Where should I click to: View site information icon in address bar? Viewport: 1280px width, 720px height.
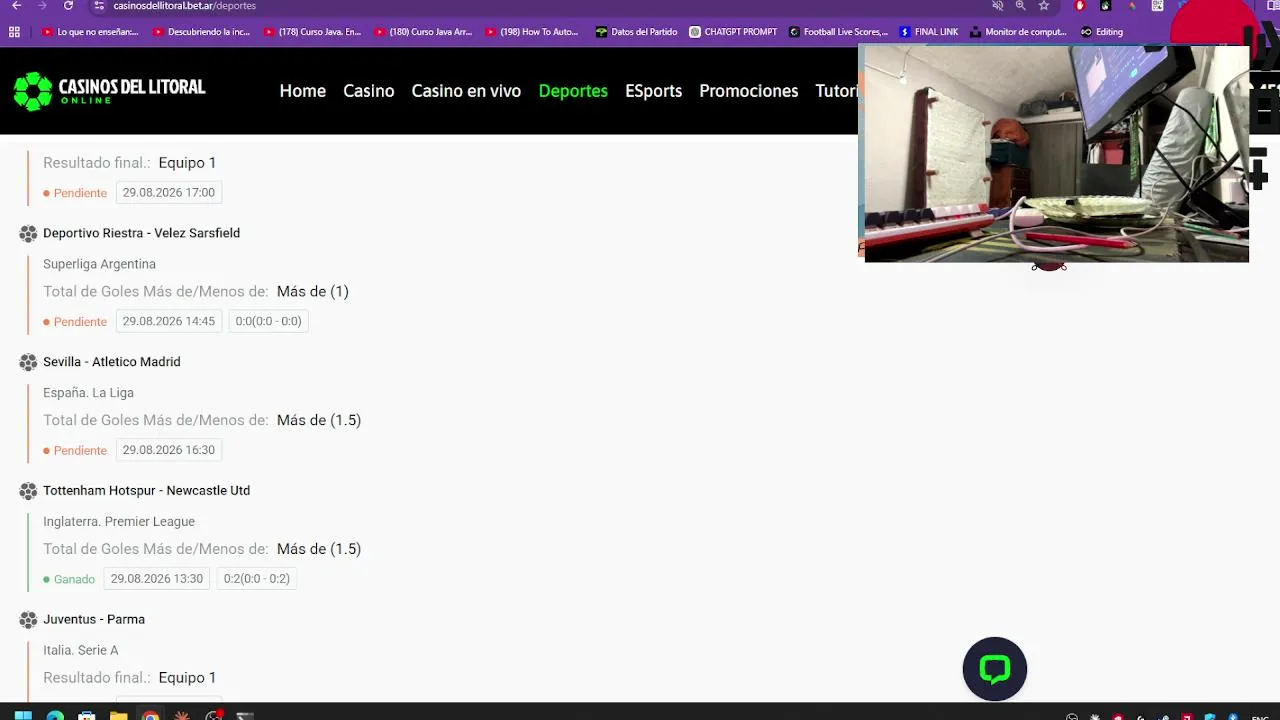(99, 6)
